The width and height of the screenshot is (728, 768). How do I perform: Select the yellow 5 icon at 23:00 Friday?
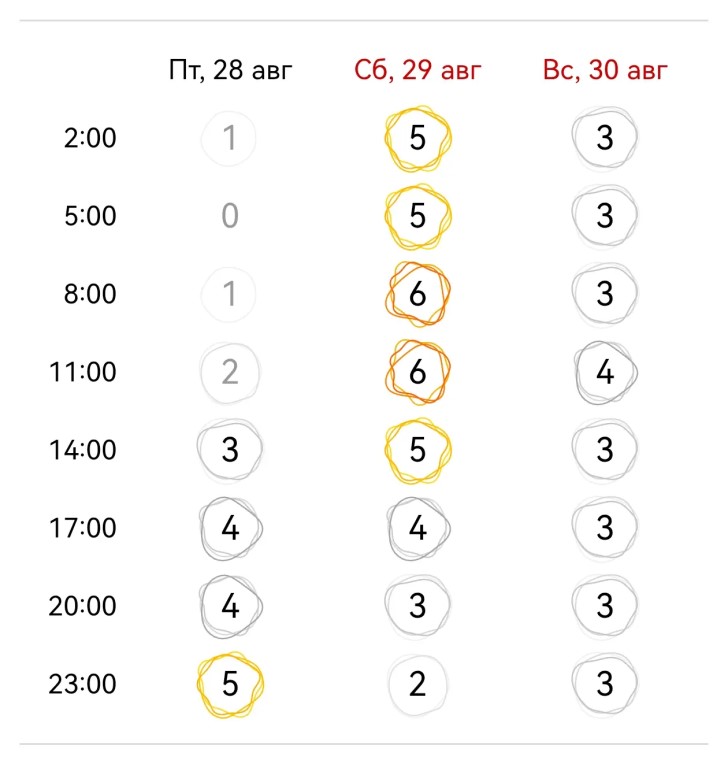coord(230,684)
